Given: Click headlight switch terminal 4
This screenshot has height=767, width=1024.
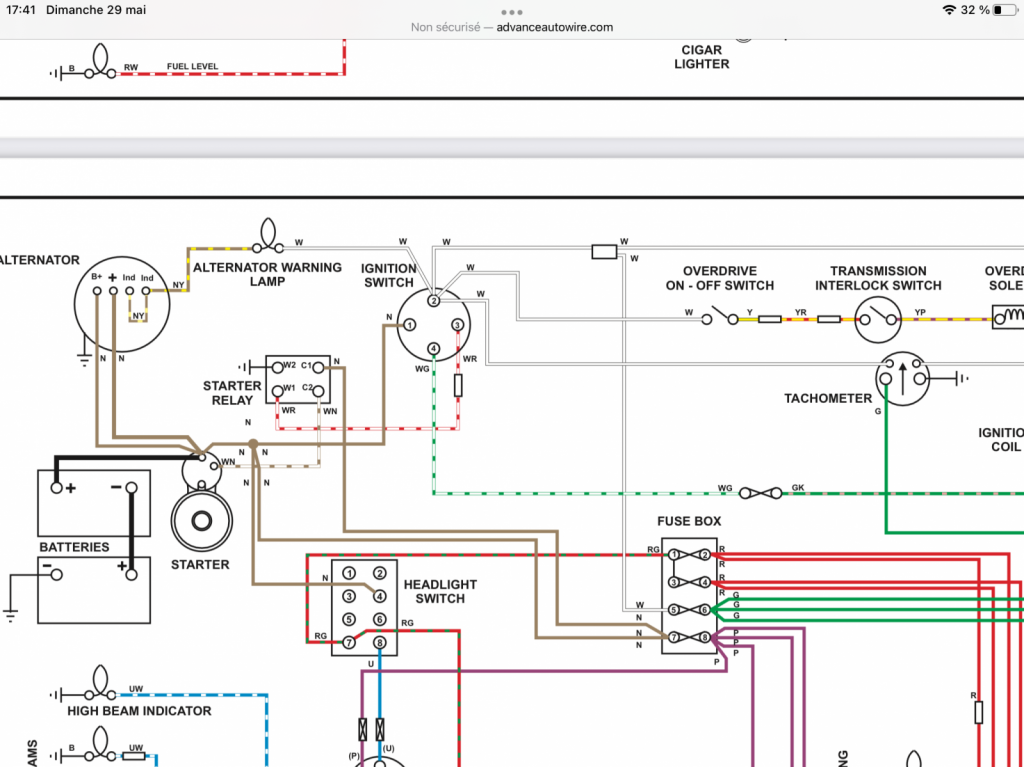Looking at the screenshot, I should click(379, 596).
